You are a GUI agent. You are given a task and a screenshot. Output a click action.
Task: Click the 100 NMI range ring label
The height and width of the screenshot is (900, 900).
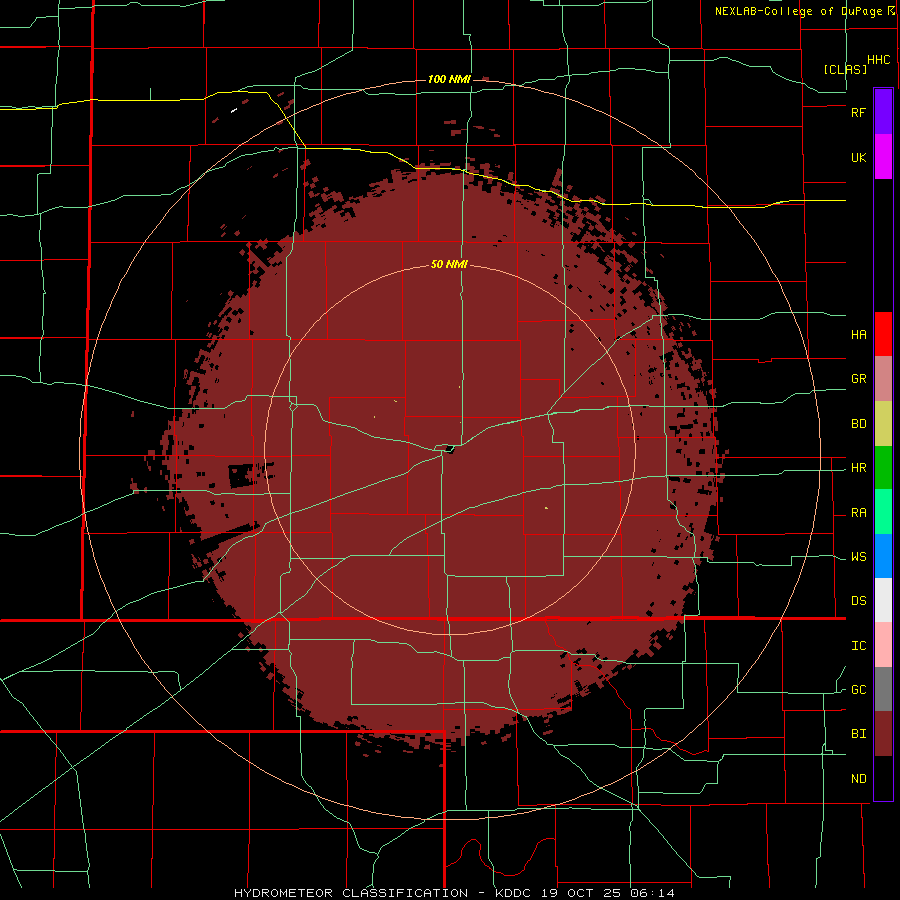[449, 79]
